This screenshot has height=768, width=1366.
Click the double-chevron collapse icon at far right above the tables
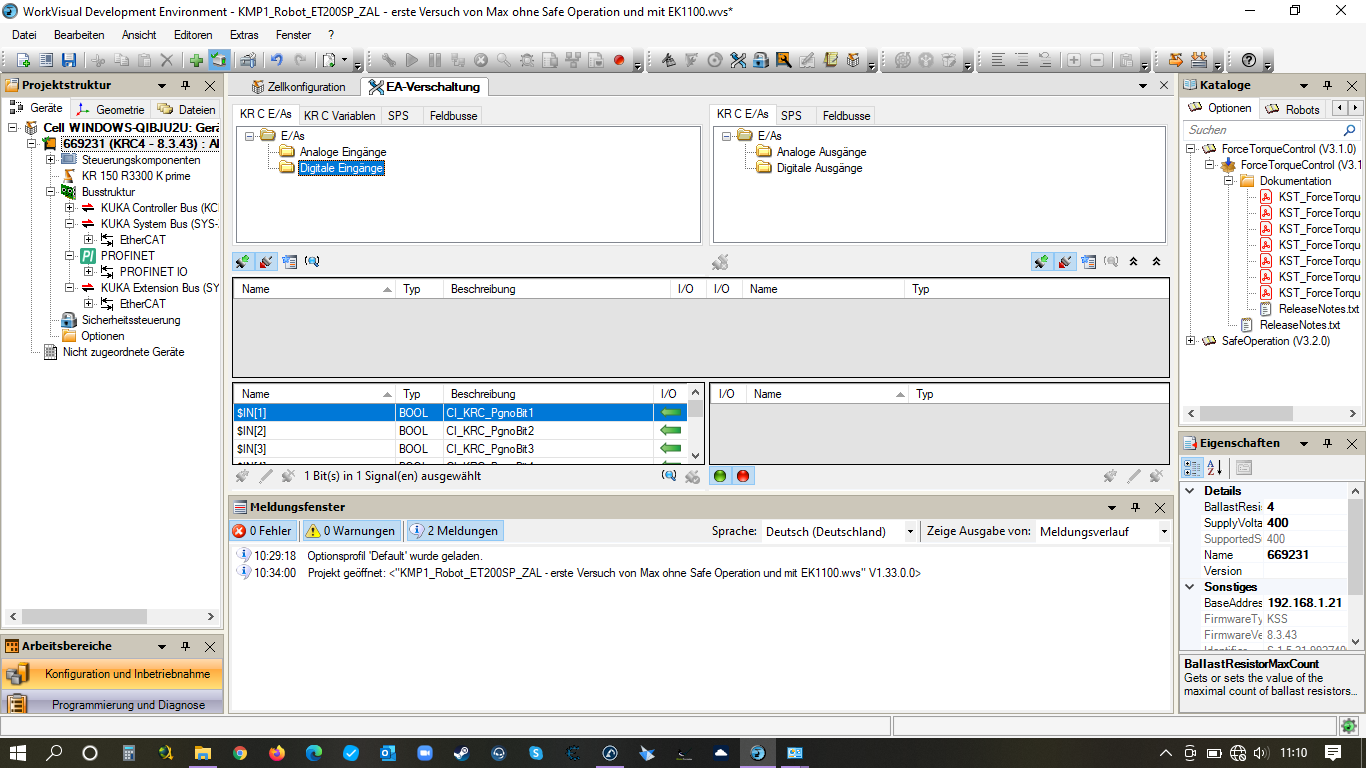1156,262
